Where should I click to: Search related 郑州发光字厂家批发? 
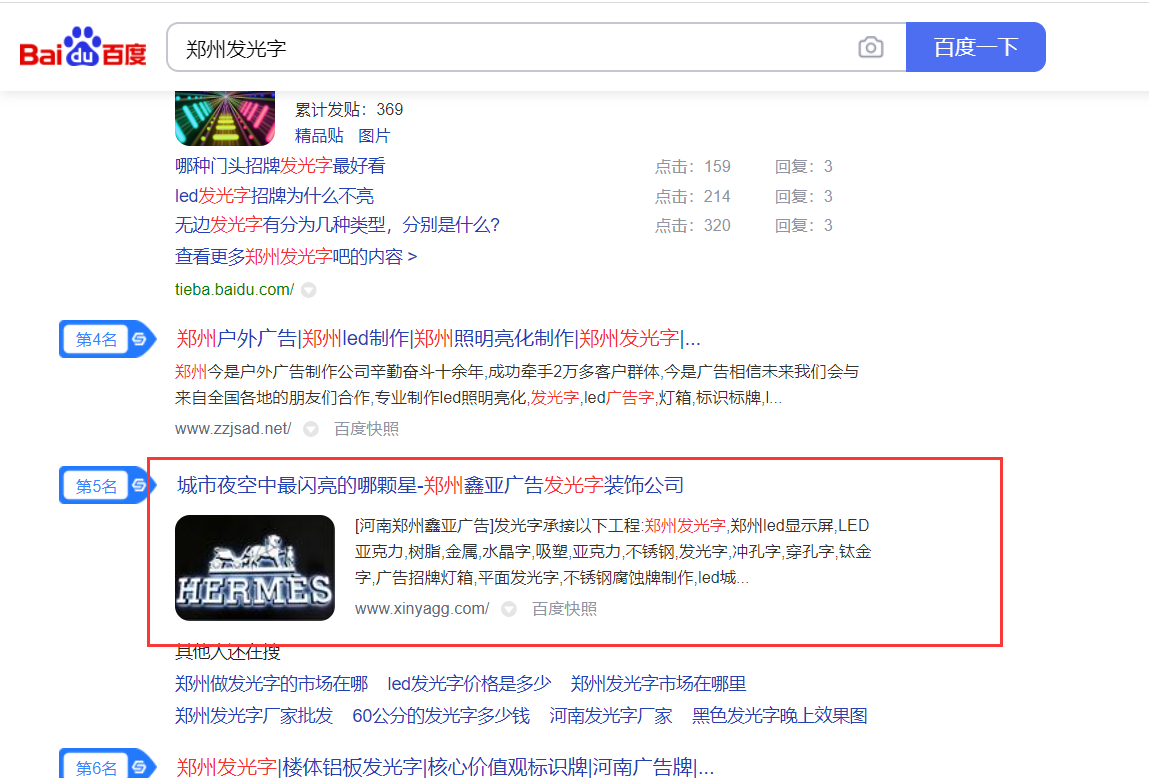[254, 715]
